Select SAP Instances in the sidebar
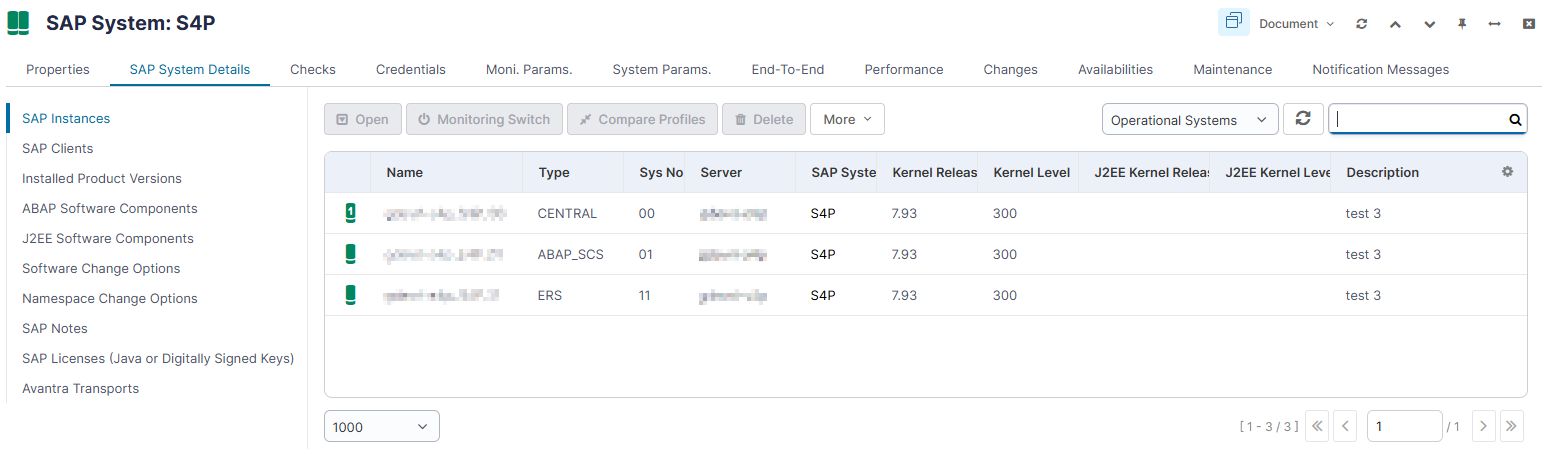The height and width of the screenshot is (449, 1542). [x=66, y=118]
